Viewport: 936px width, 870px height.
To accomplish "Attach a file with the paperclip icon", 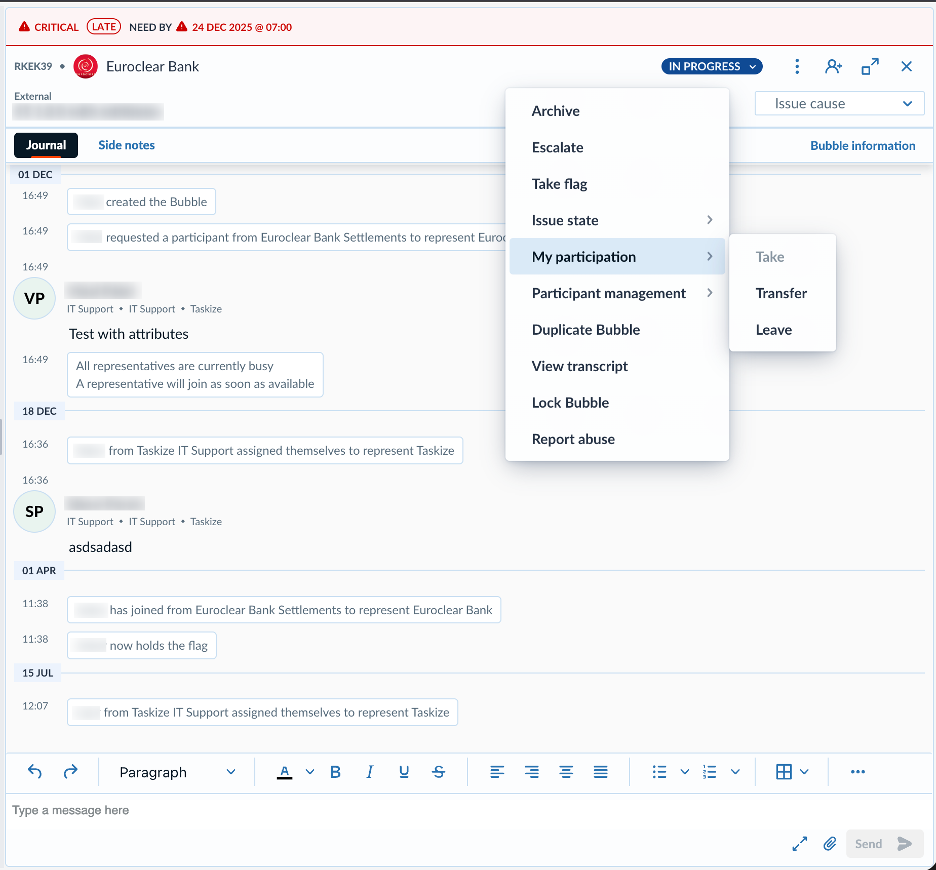I will (x=830, y=844).
